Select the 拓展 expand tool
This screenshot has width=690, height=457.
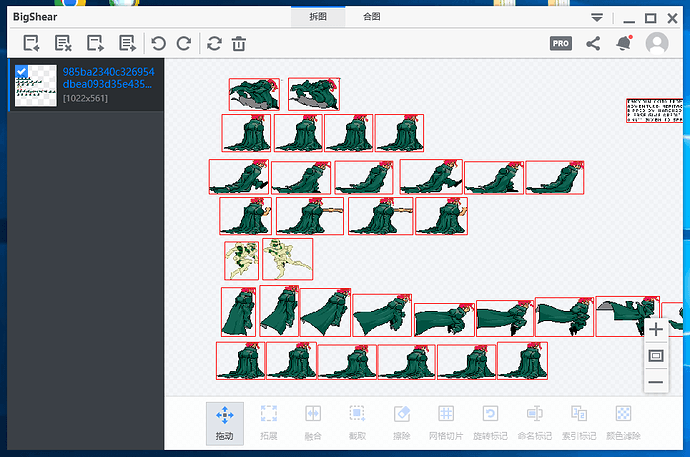pyautogui.click(x=268, y=423)
